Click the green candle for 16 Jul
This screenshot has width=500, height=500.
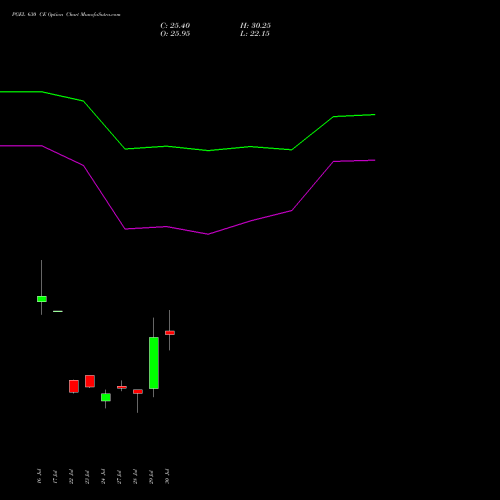42,299
